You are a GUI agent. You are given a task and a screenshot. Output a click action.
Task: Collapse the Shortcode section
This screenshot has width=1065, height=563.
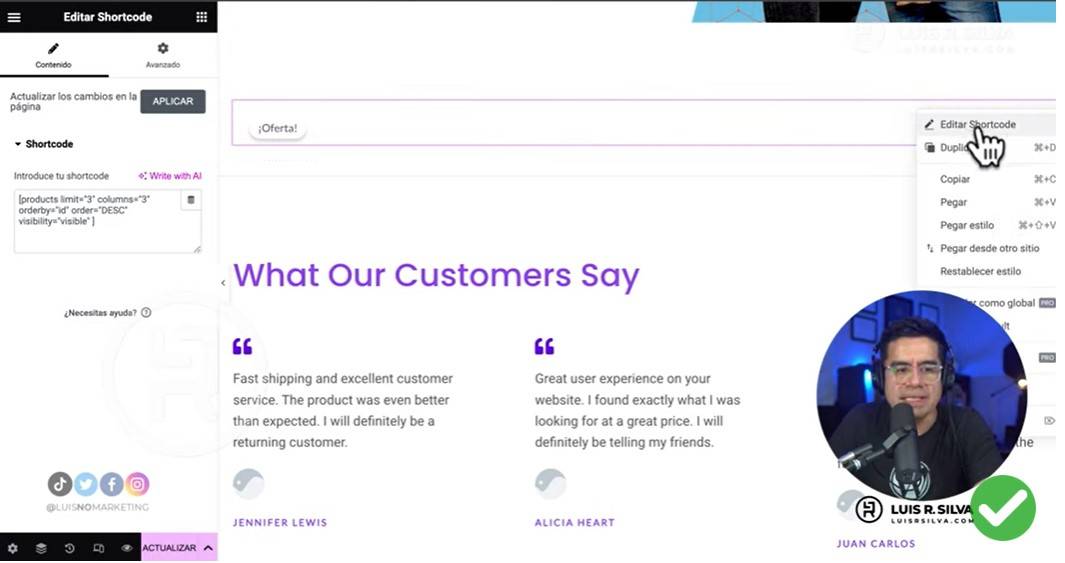[x=43, y=144]
